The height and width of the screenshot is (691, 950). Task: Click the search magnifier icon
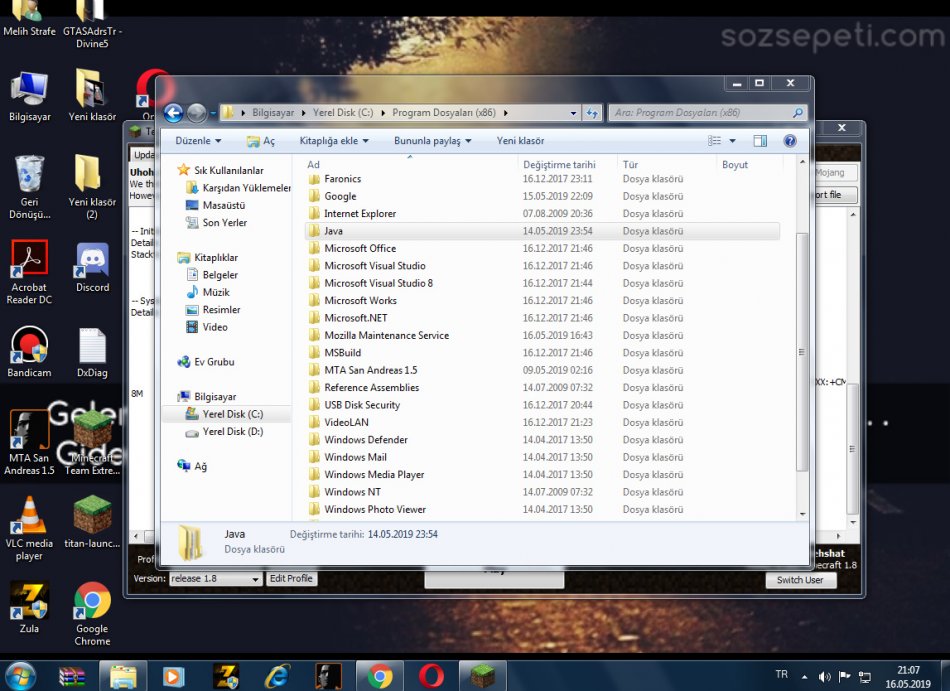[798, 113]
